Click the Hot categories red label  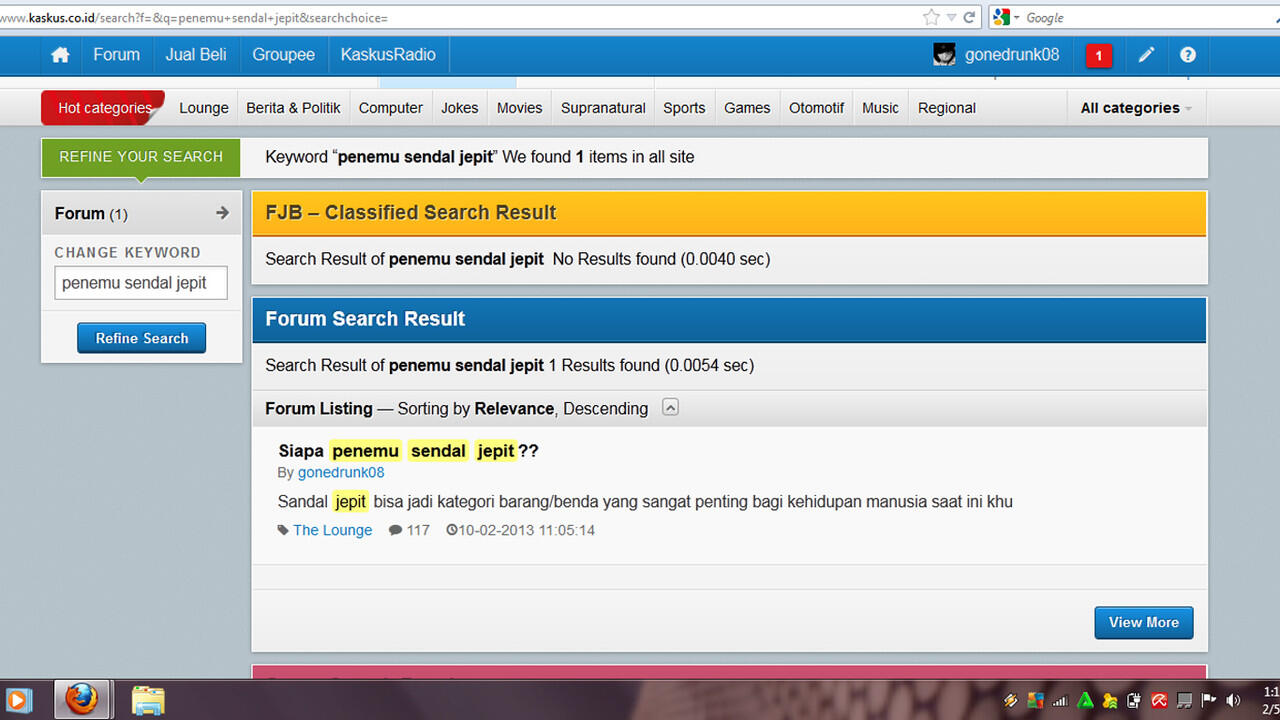click(103, 108)
